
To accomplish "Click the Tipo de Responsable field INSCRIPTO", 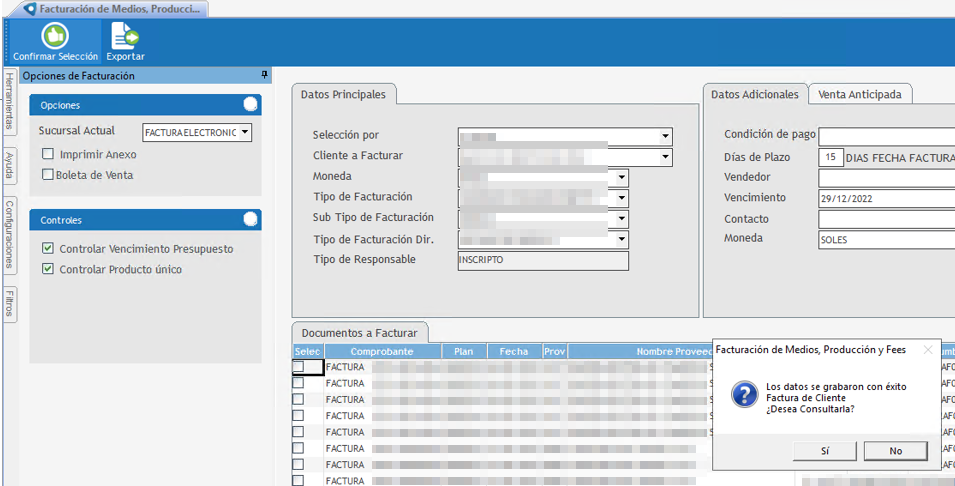I will pos(543,260).
